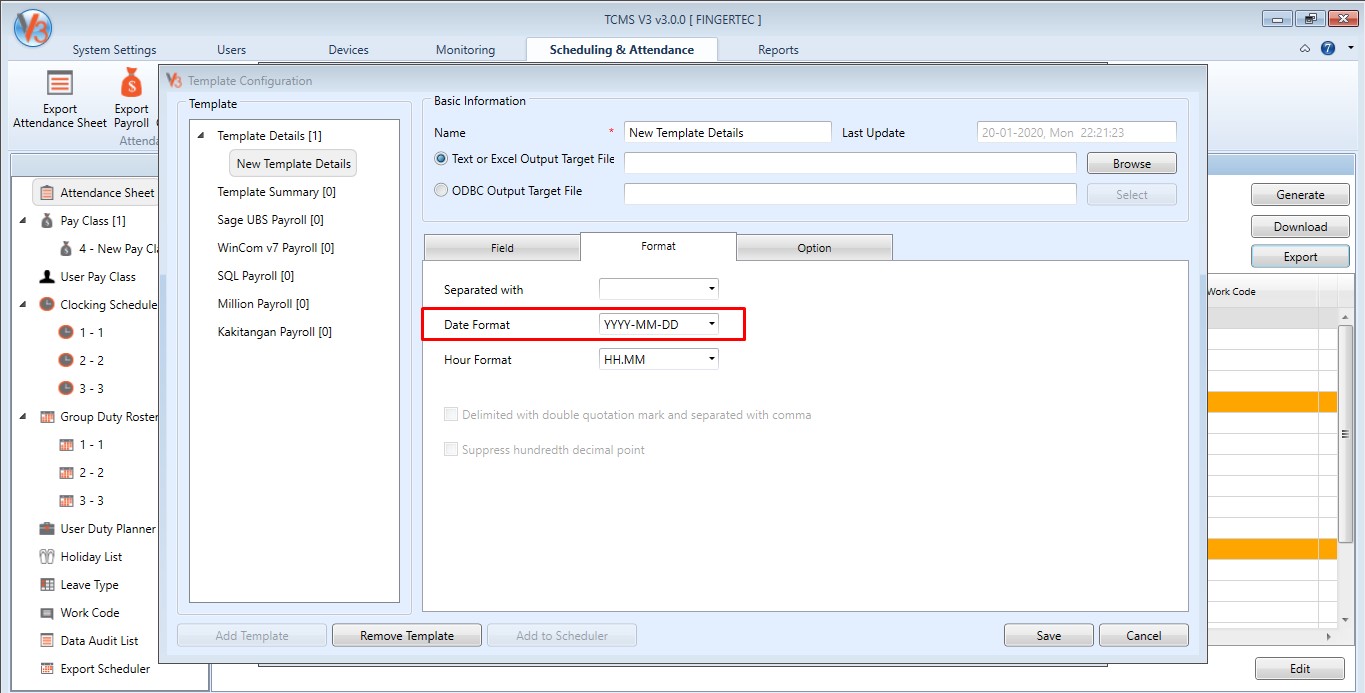Click the V3 icon in Template Configuration title
Image resolution: width=1365 pixels, height=693 pixels.
(x=174, y=80)
